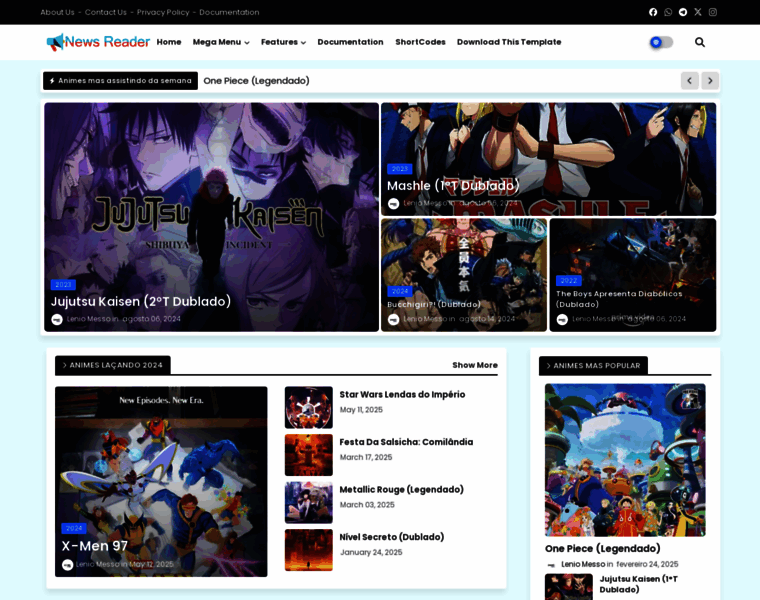Open the Instagram social icon
Image resolution: width=760 pixels, height=600 pixels.
coord(712,12)
